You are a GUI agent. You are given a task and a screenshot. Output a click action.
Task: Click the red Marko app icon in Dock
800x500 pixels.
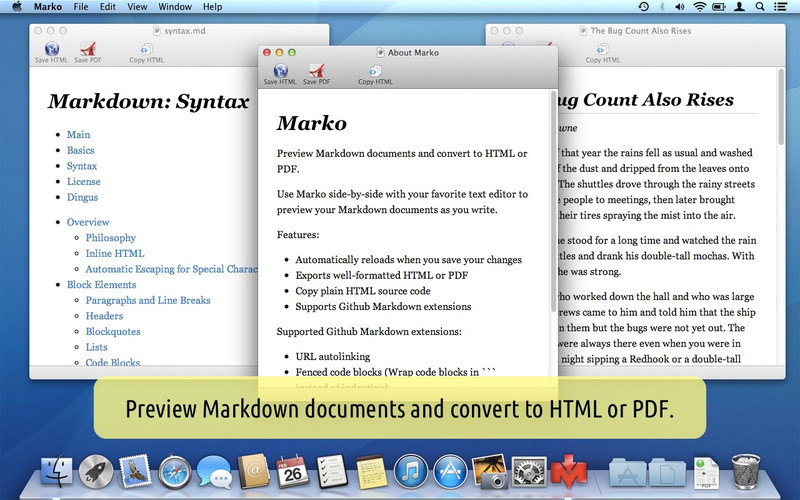(x=568, y=471)
